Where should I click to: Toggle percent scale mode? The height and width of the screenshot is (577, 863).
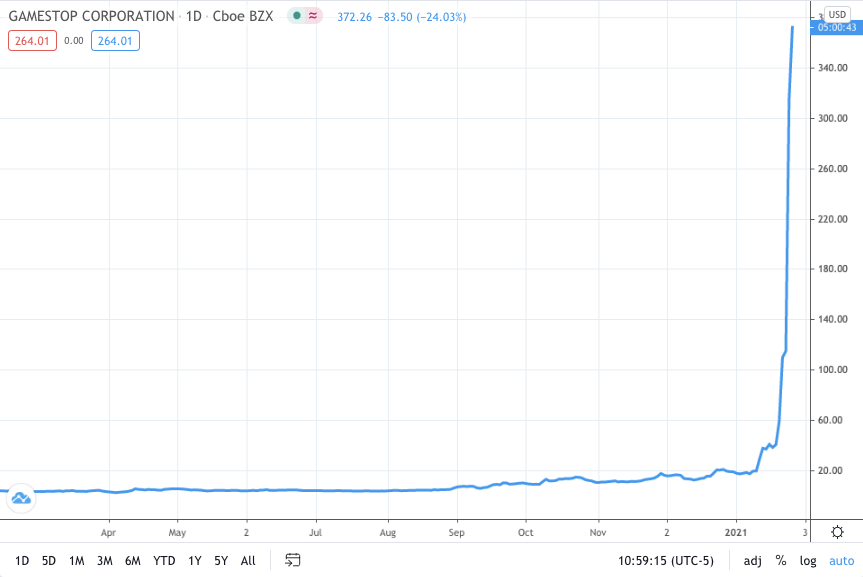(x=780, y=560)
